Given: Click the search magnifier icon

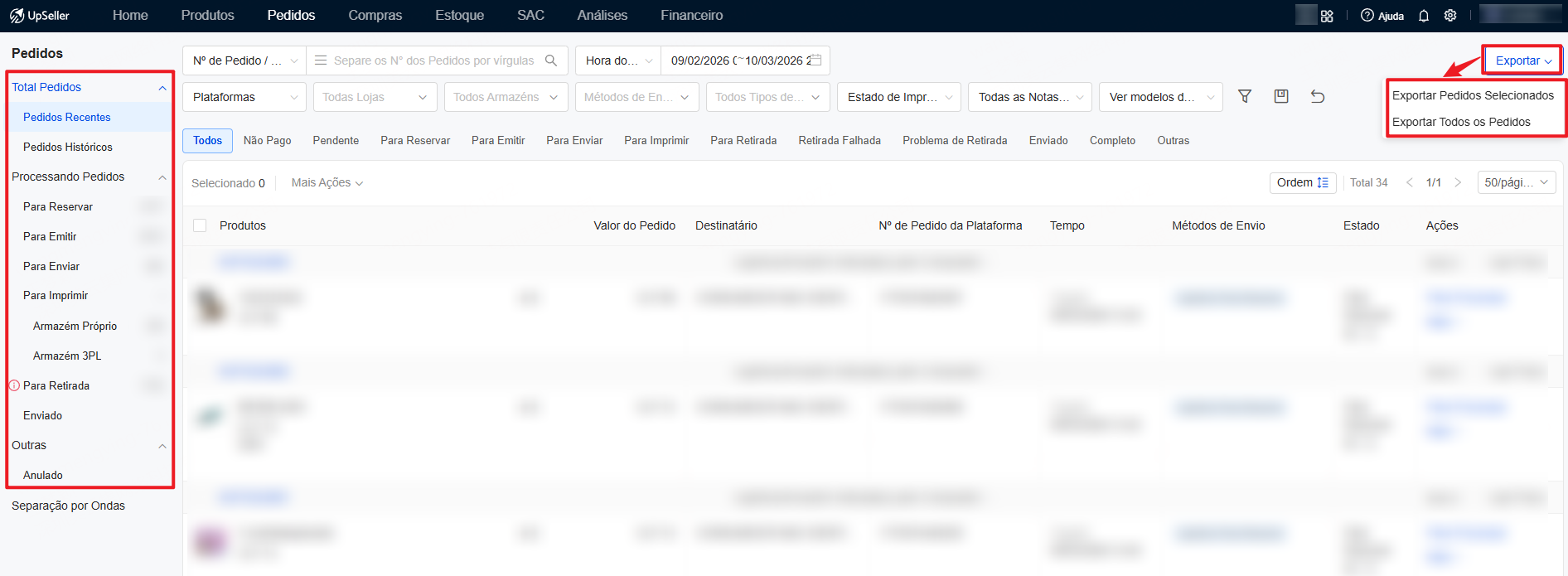Looking at the screenshot, I should pos(551,61).
